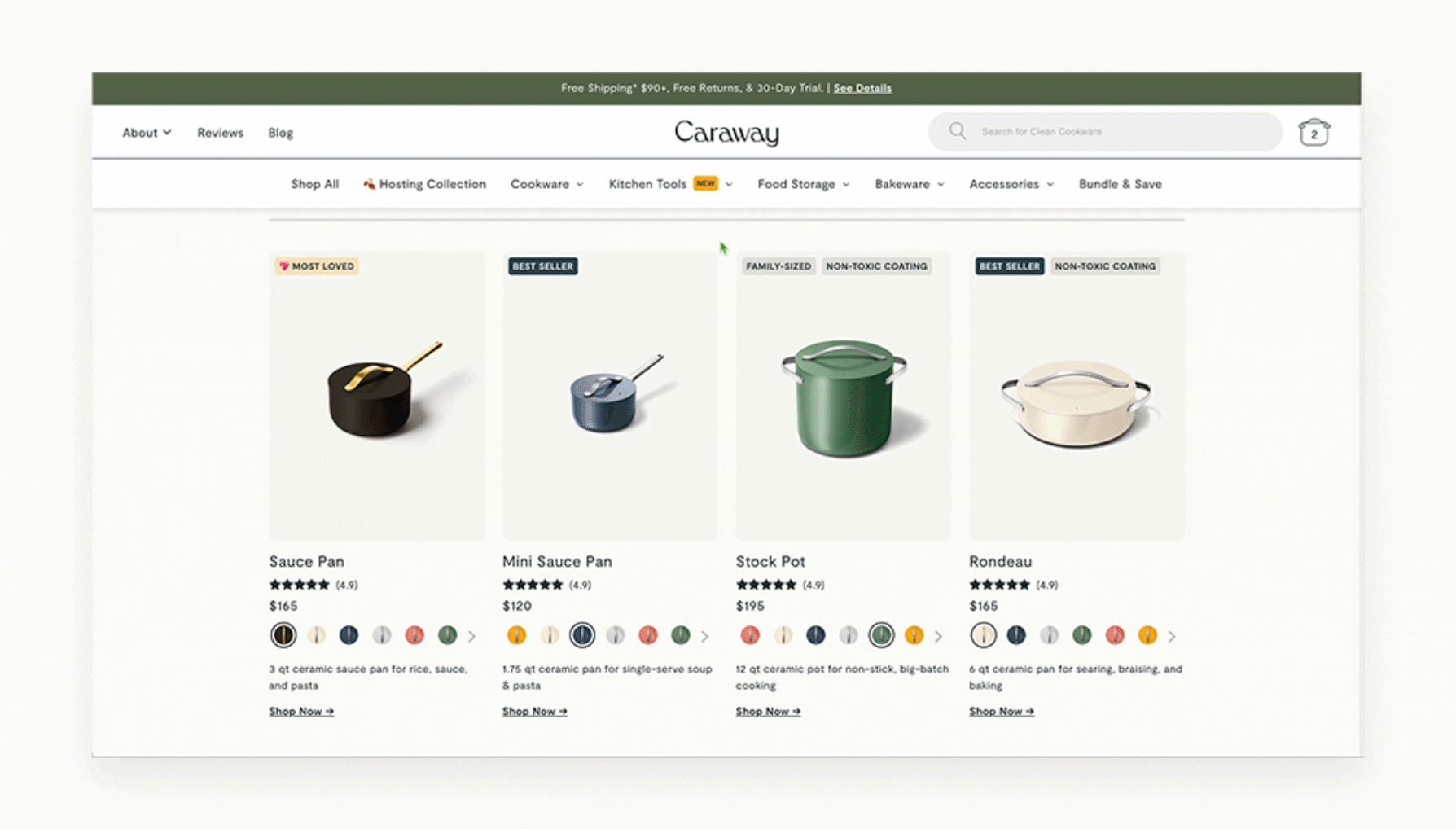Open the Sauce Pan product title
The width and height of the screenshot is (1456, 829).
(306, 561)
